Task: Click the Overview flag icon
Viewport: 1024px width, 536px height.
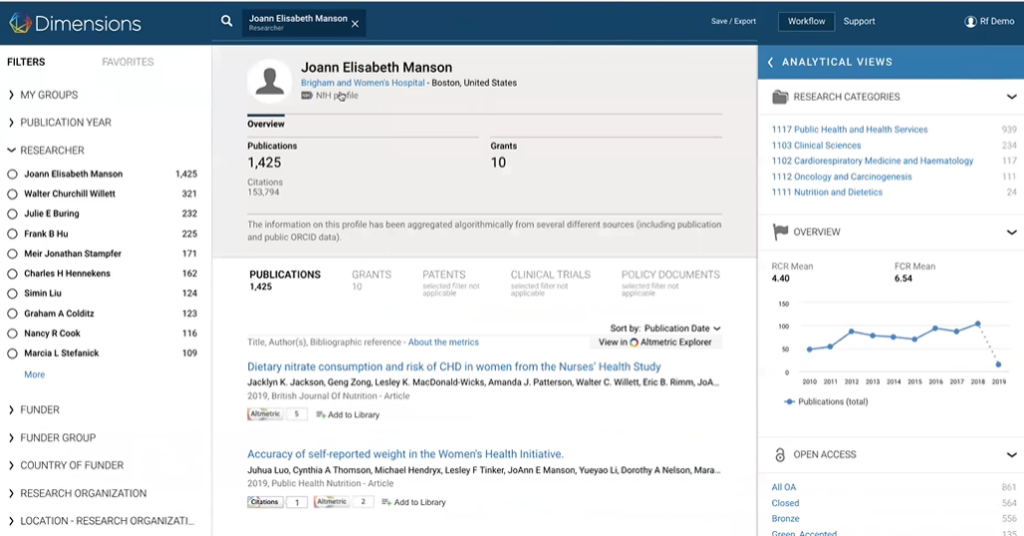Action: [x=780, y=232]
